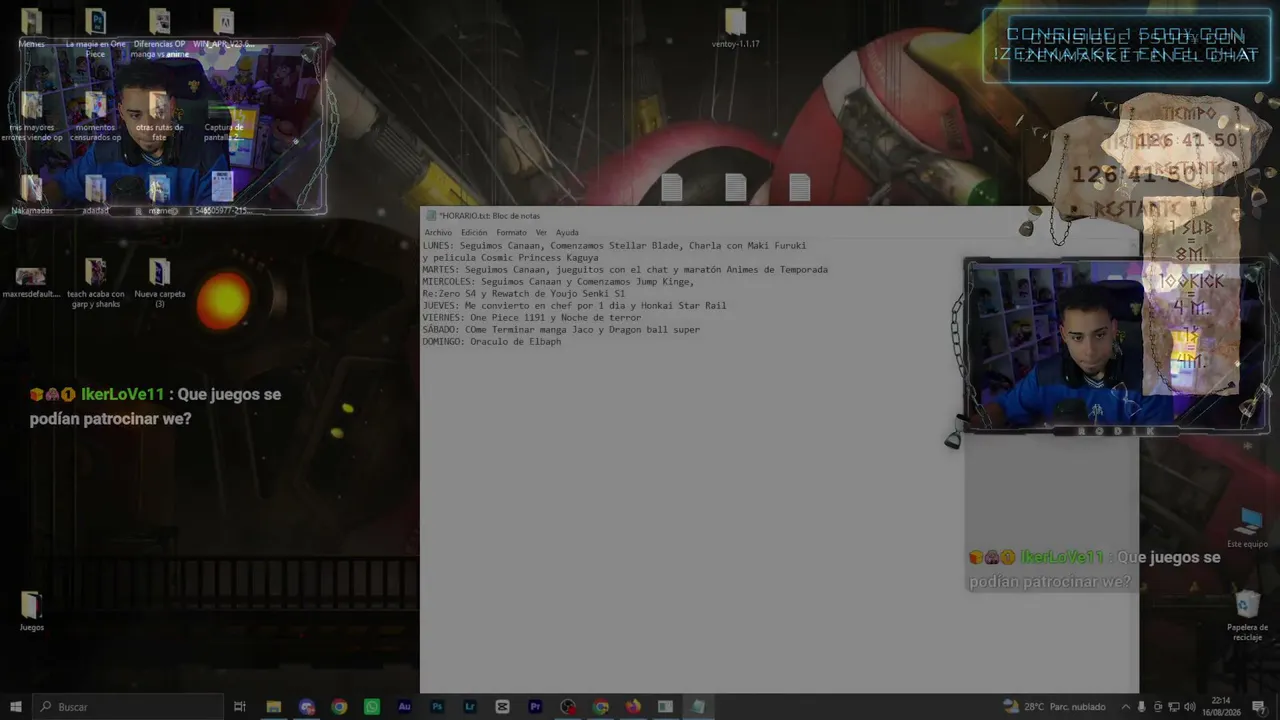Select the WIN_APP_V23.6 desktop file

coord(223,28)
